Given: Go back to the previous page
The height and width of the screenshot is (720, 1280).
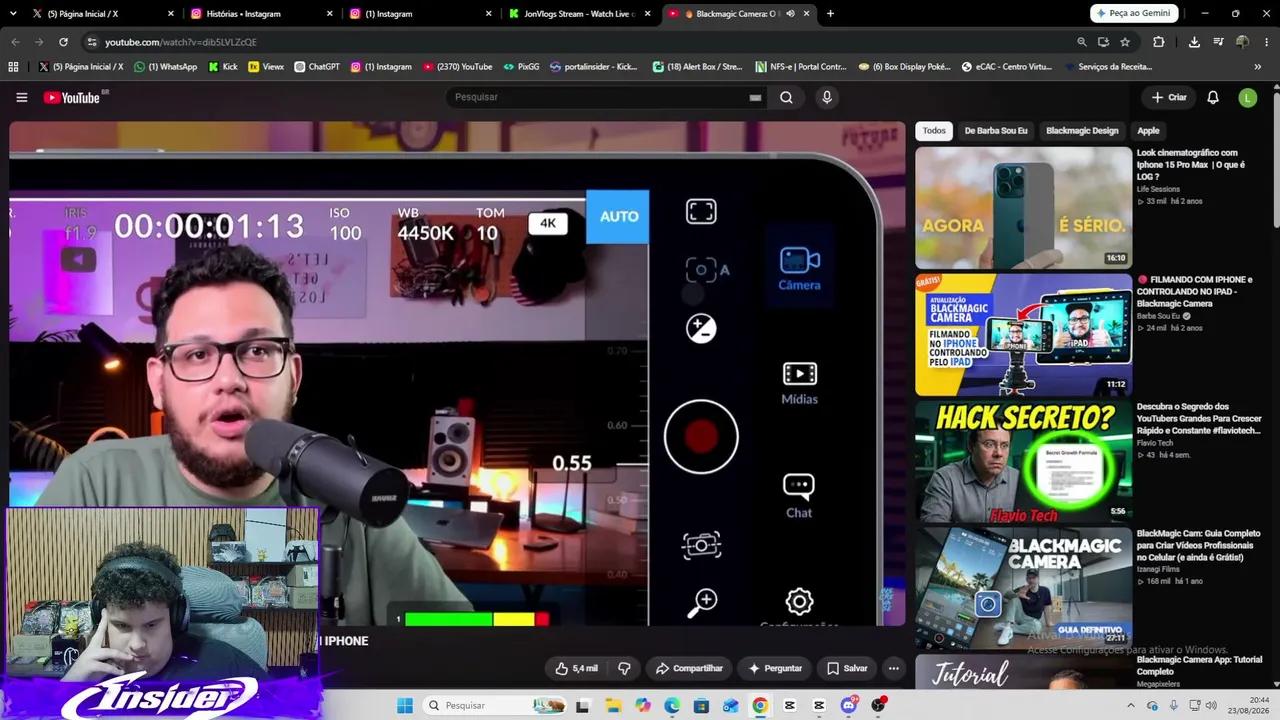Looking at the screenshot, I should [x=15, y=42].
